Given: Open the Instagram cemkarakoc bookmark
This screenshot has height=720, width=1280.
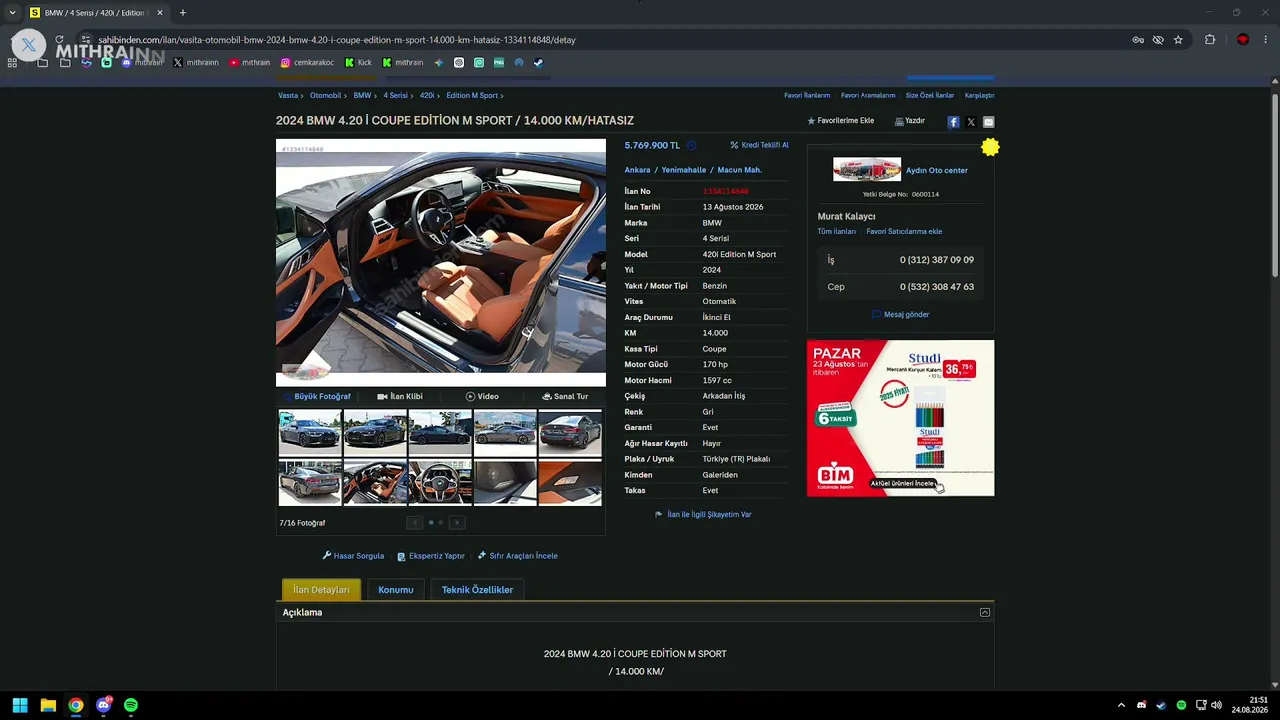Looking at the screenshot, I should tap(307, 62).
